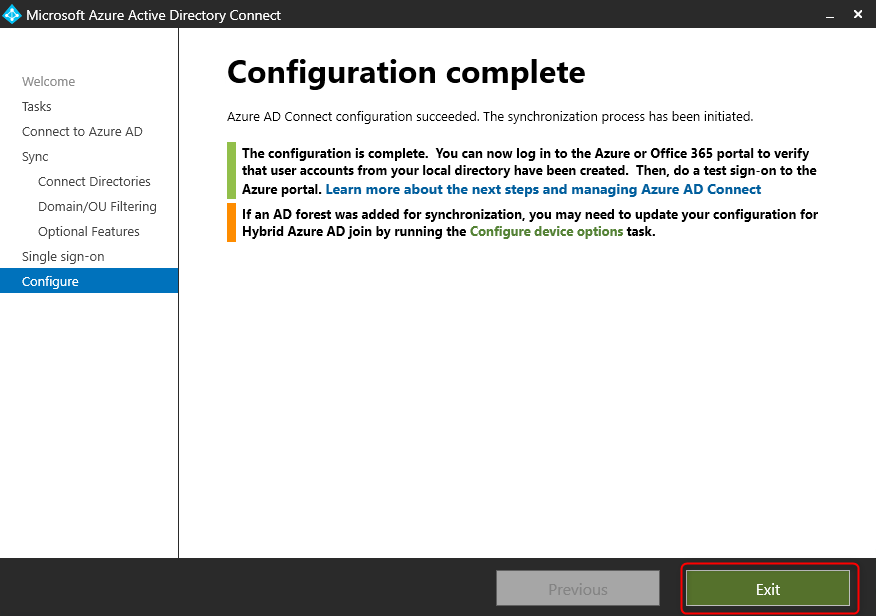Select Welcome in the sidebar
Image resolution: width=876 pixels, height=616 pixels.
tap(48, 81)
